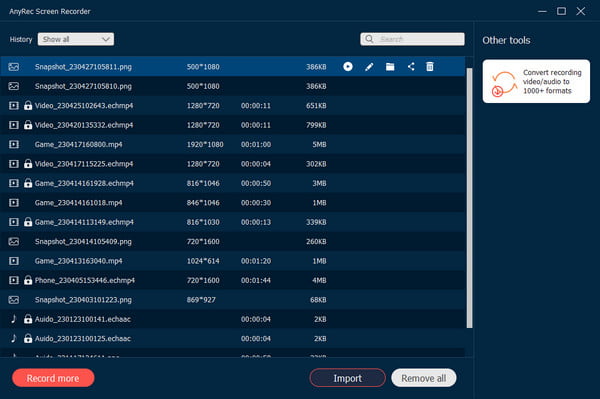
Task: Click lock icon beside Video_230425102643.echmp4
Action: [x=28, y=105]
